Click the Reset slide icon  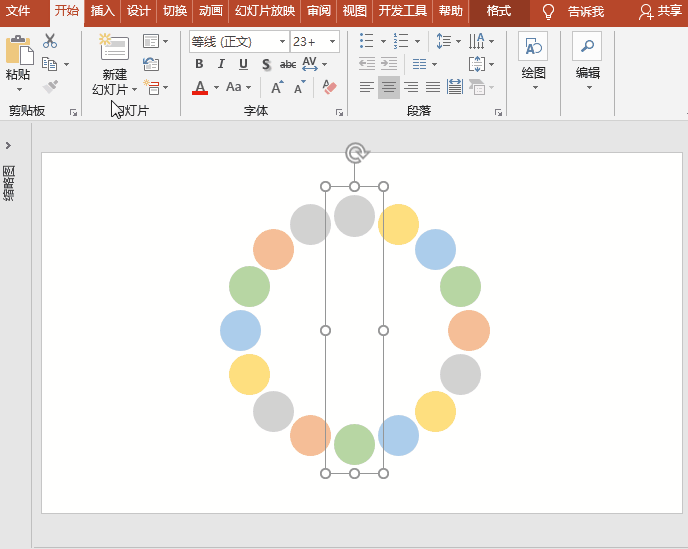click(150, 64)
